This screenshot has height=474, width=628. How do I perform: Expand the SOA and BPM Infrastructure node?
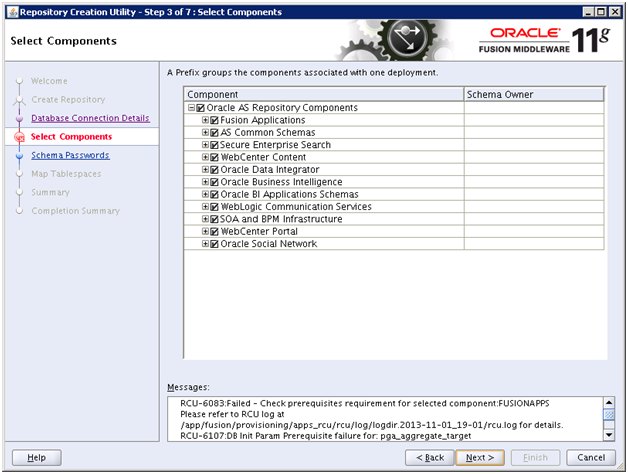coord(205,219)
